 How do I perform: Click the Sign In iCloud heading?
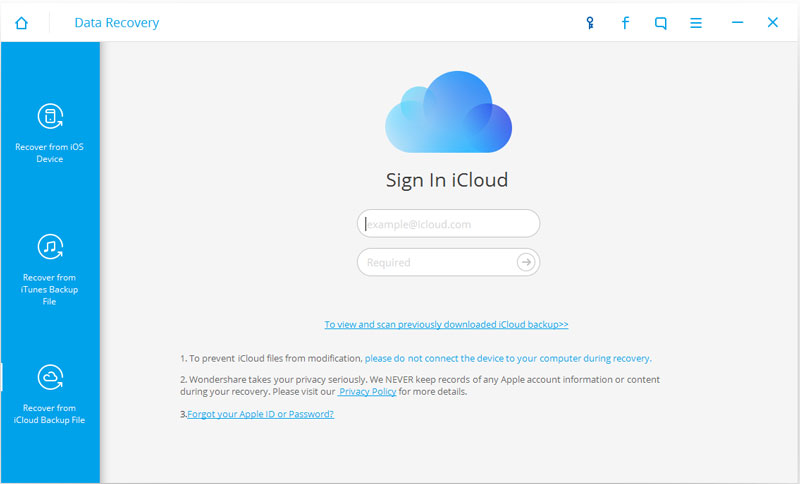[447, 180]
